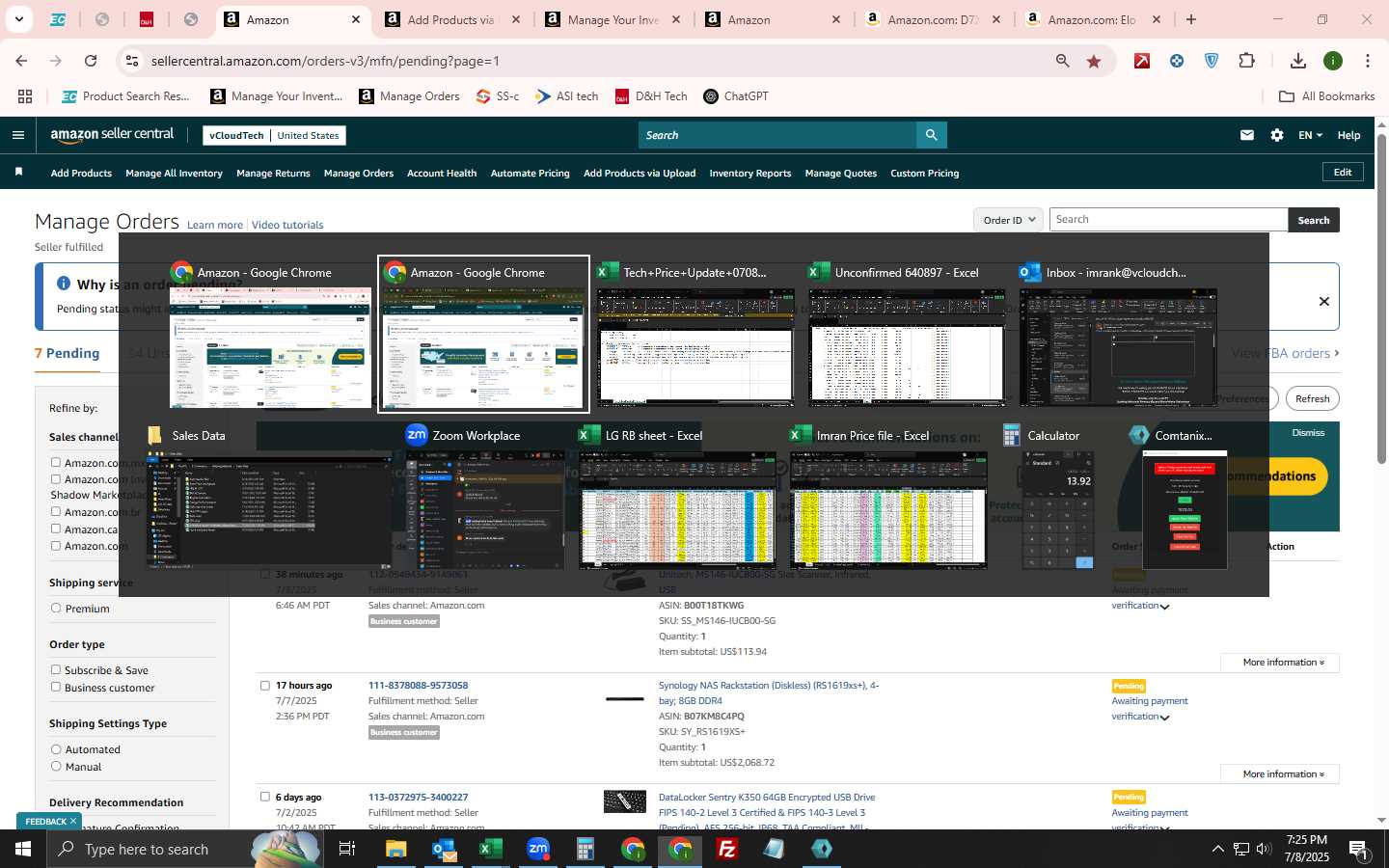Select Manual shipping settings type
Viewport: 1389px width, 868px height.
pyautogui.click(x=56, y=766)
